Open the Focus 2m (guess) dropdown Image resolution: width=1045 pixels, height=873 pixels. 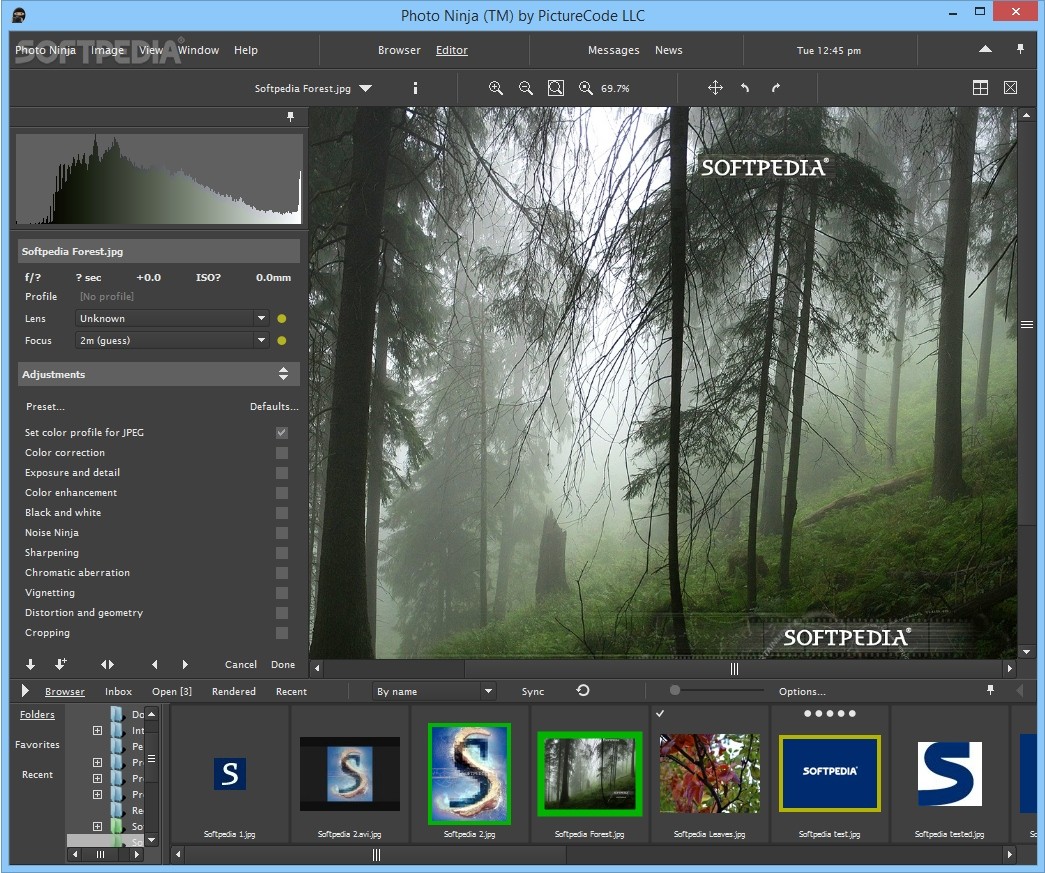point(261,341)
